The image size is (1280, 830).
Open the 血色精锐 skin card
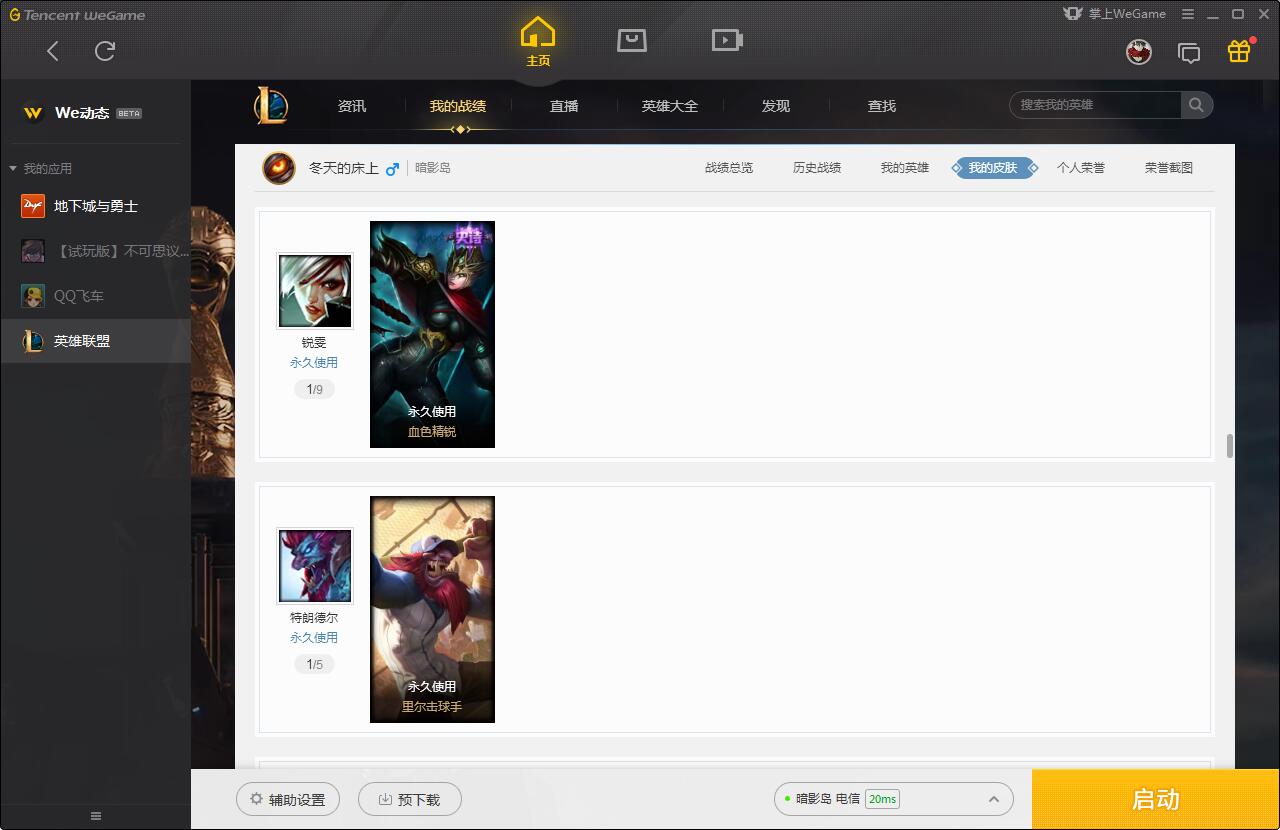coord(432,334)
